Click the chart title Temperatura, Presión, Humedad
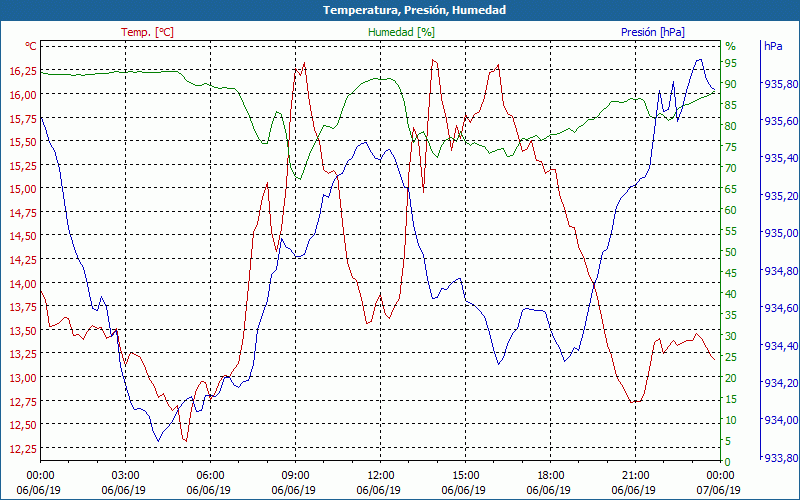The height and width of the screenshot is (500, 800). point(414,10)
